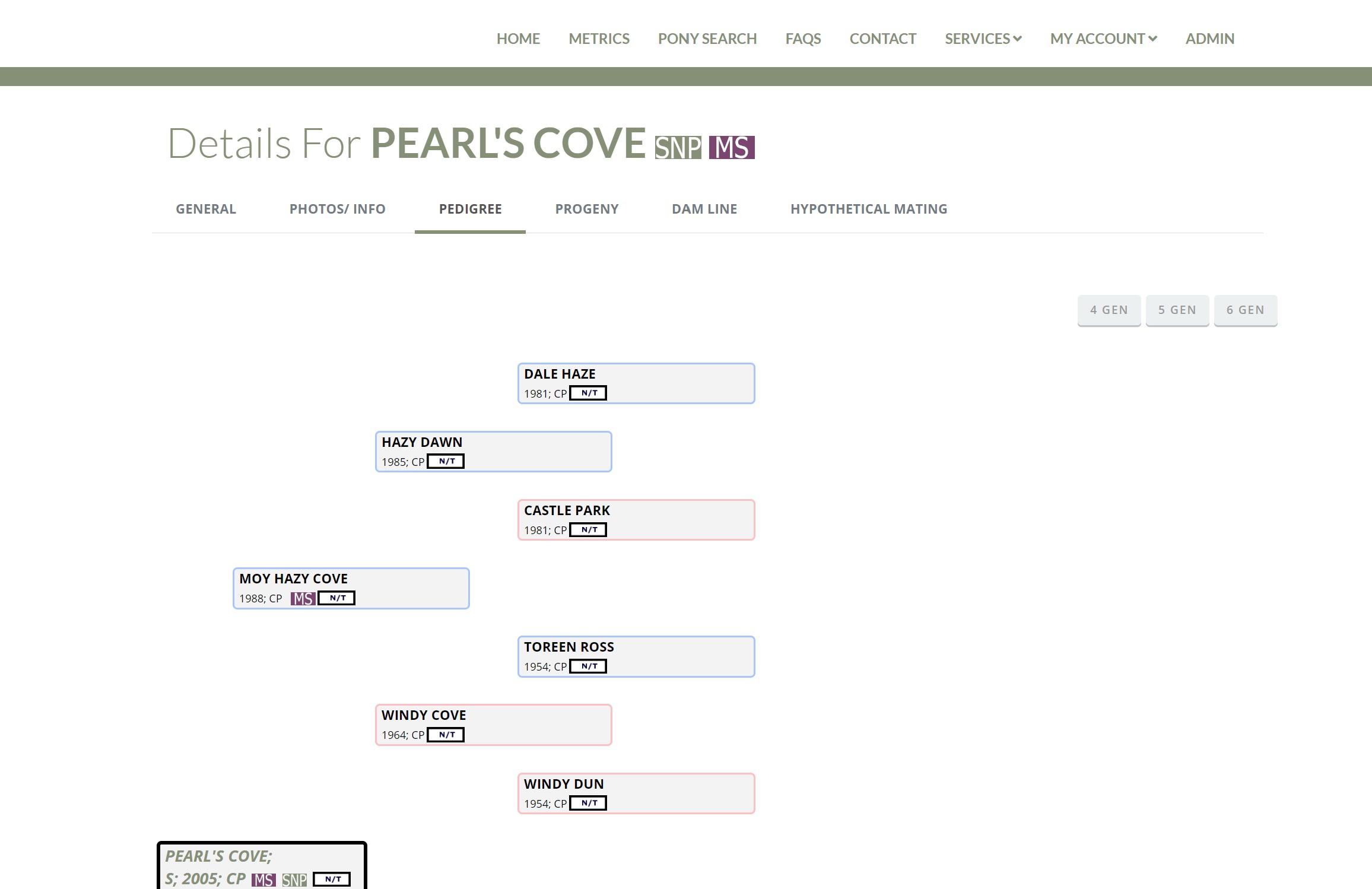
Task: Click the N/T badge on the HAZY DAWN card
Action: coord(446,461)
